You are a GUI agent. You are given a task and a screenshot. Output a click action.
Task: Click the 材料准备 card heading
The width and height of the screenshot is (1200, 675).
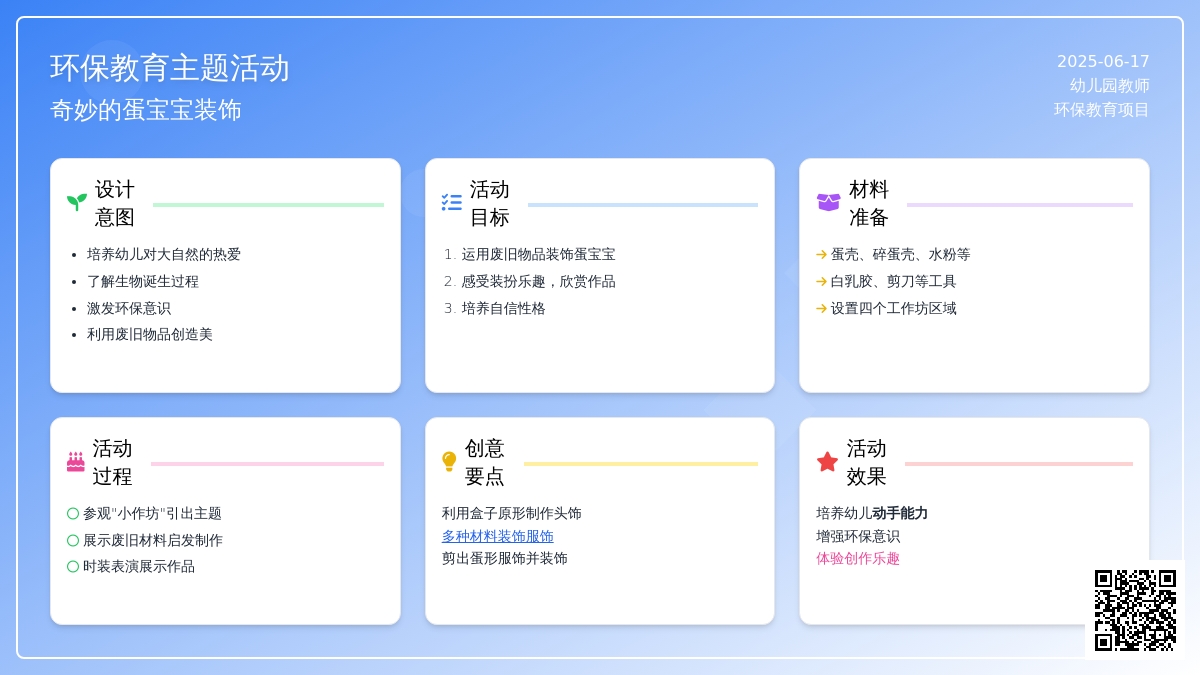click(869, 203)
